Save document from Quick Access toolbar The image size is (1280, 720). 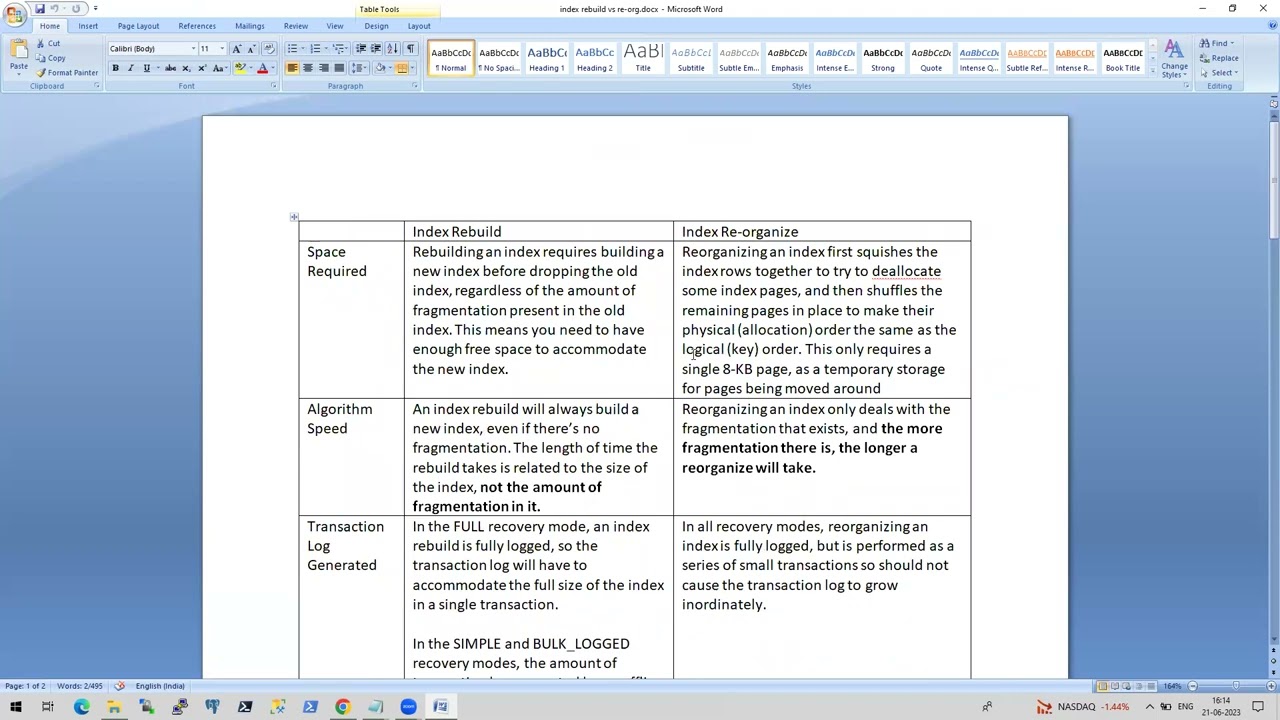pyautogui.click(x=39, y=9)
